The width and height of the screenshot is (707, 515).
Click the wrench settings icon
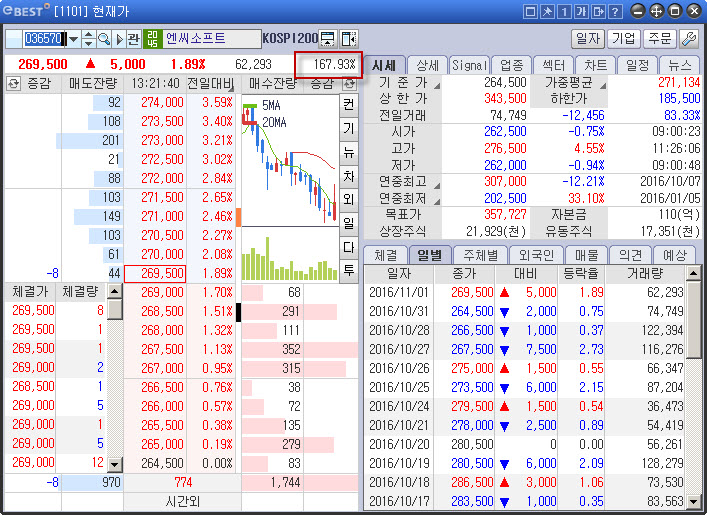689,39
